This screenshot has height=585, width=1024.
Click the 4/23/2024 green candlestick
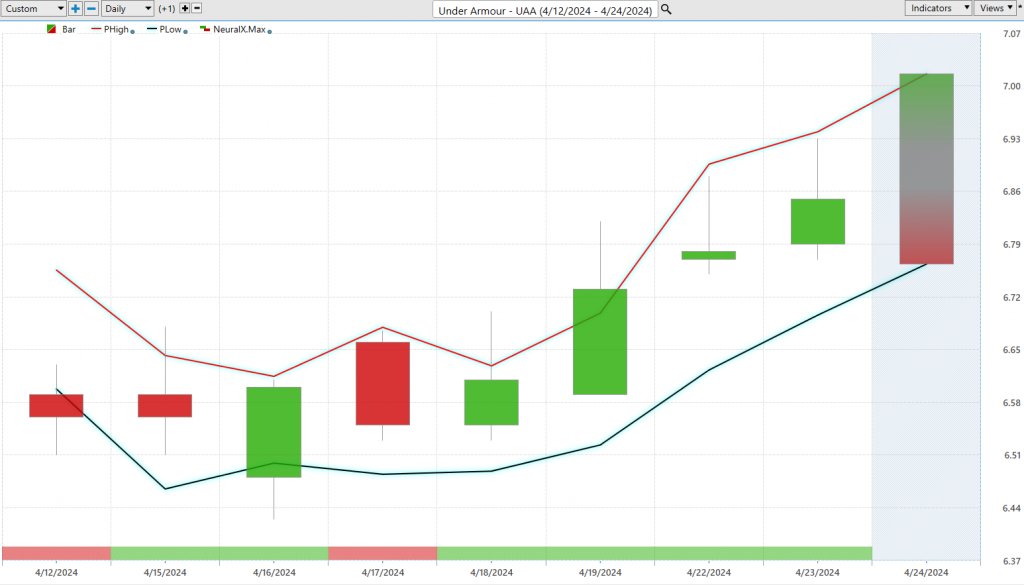(818, 221)
